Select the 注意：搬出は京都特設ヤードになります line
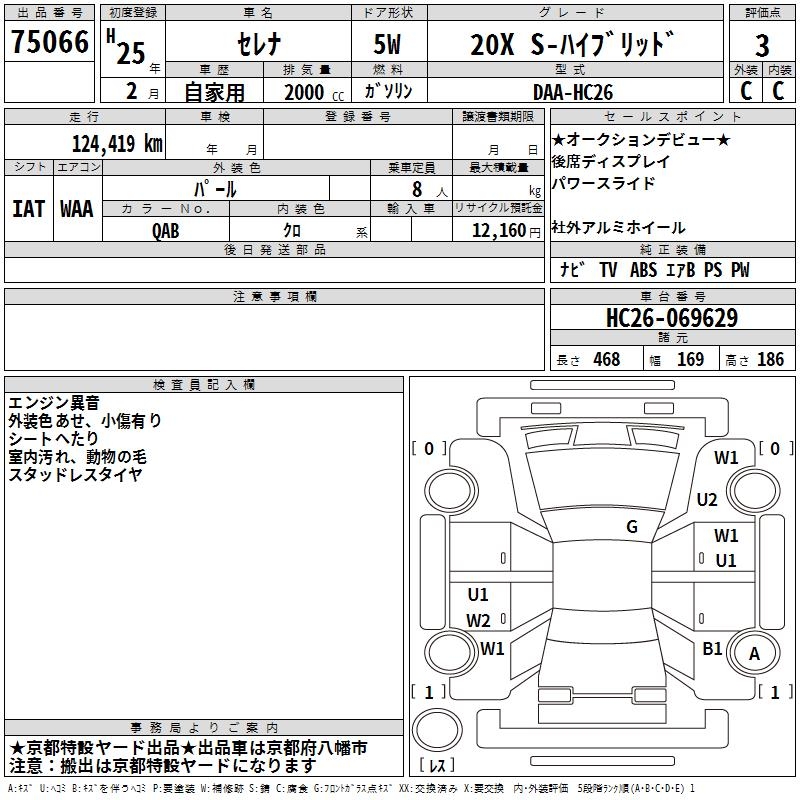The height and width of the screenshot is (800, 800). click(x=163, y=765)
